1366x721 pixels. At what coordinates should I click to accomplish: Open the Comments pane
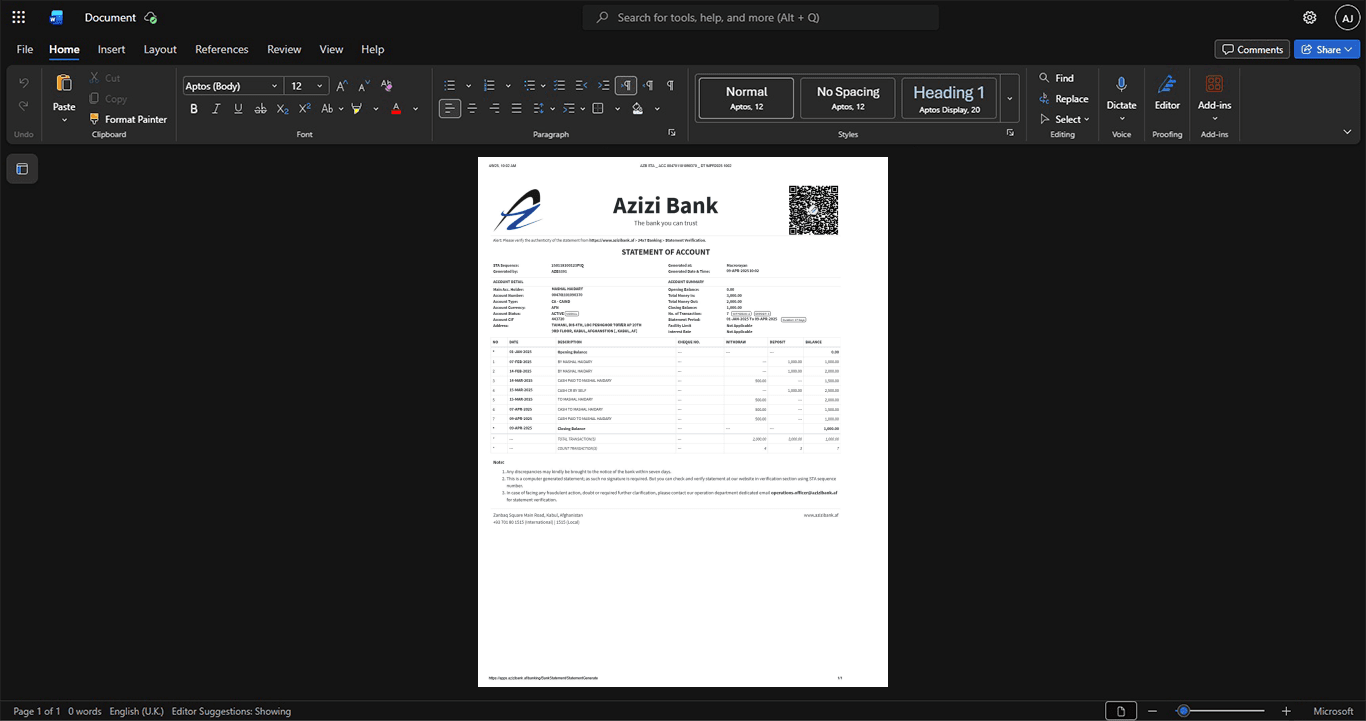pyautogui.click(x=1252, y=49)
